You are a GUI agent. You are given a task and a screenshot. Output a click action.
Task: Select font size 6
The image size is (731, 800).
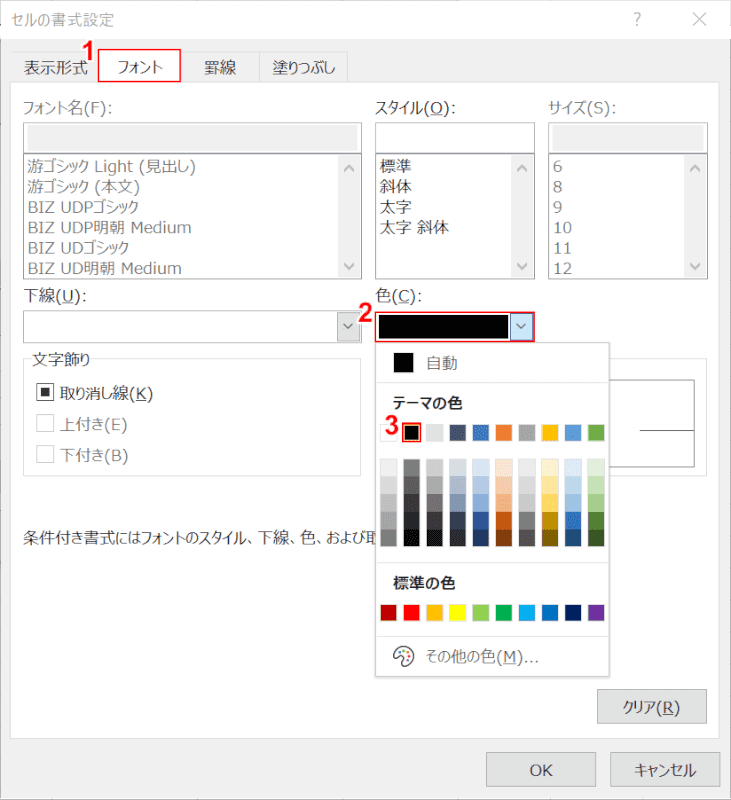point(558,166)
